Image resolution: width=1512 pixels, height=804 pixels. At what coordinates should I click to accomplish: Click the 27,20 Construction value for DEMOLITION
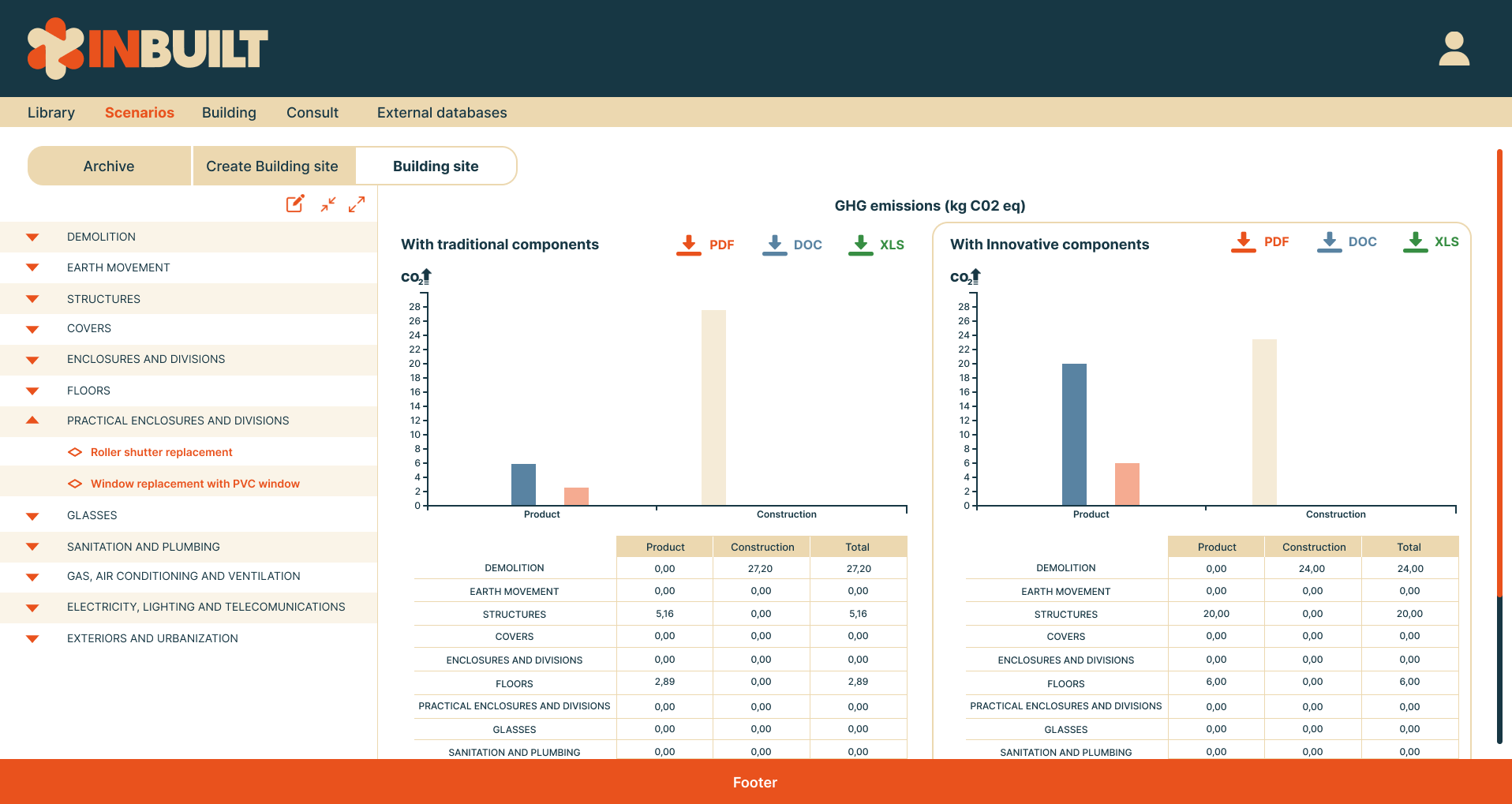tap(761, 568)
